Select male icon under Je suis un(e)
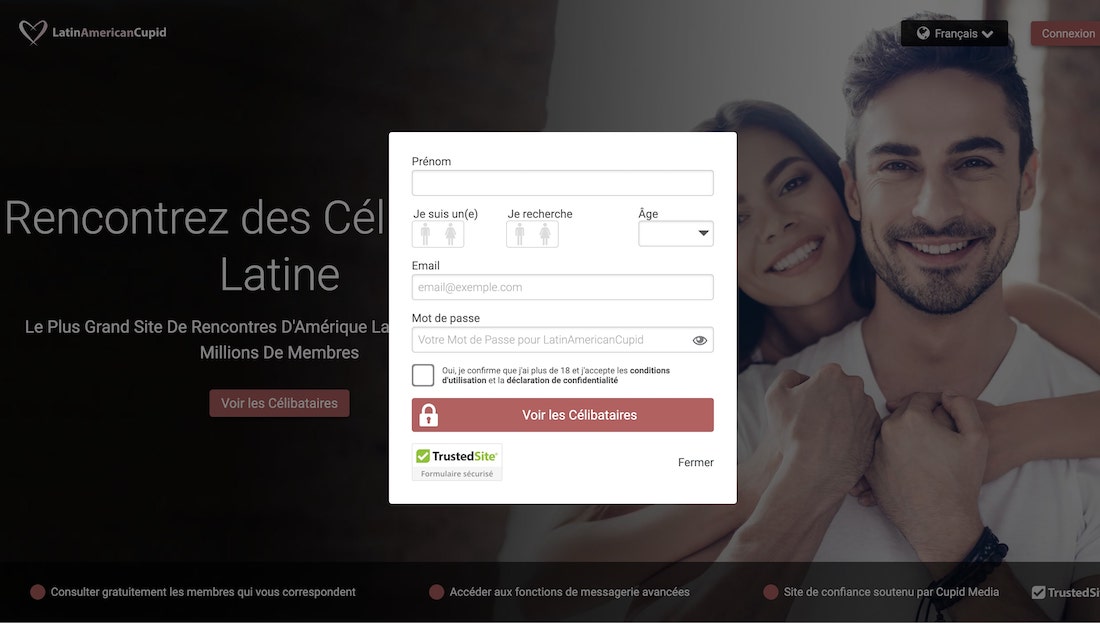 coord(425,234)
